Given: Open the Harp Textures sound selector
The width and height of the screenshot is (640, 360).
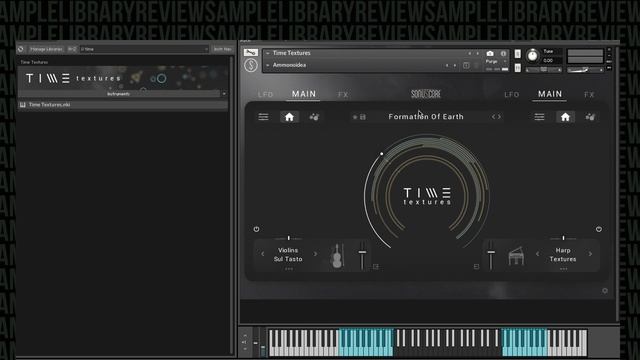Looking at the screenshot, I should pyautogui.click(x=563, y=254).
